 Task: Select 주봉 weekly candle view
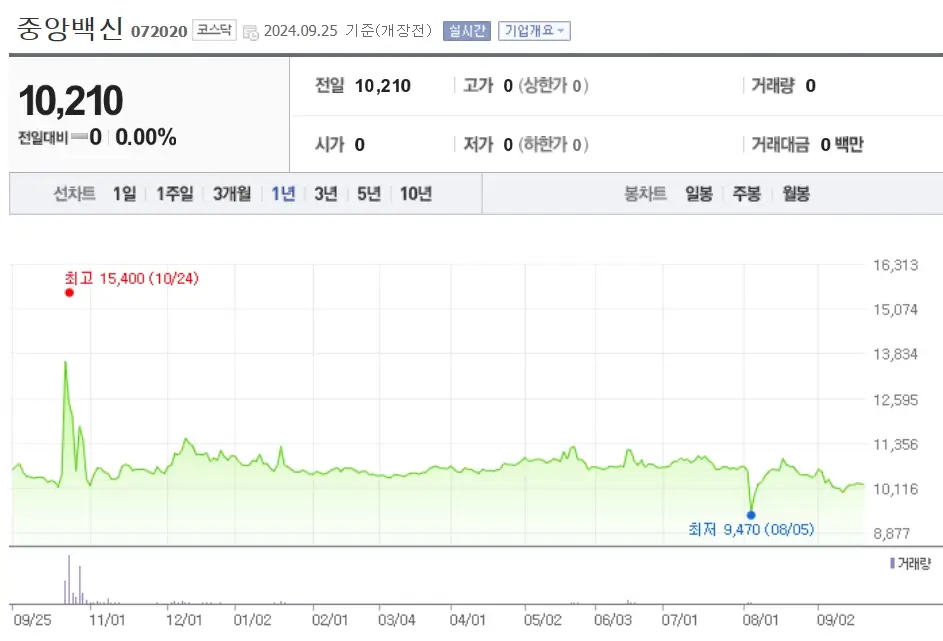coord(745,195)
